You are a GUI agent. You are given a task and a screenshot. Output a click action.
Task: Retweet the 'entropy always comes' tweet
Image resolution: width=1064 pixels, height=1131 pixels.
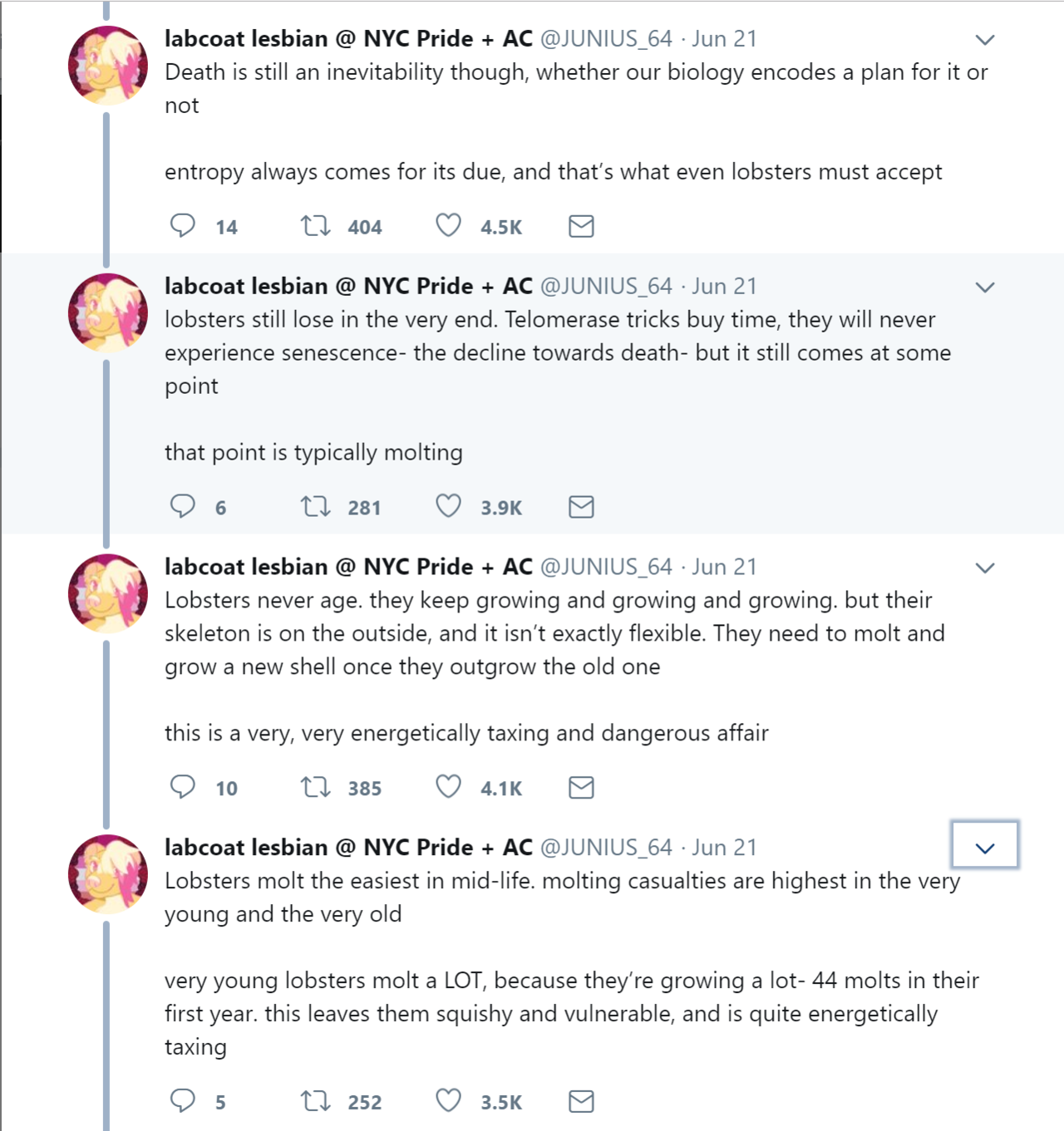click(316, 226)
